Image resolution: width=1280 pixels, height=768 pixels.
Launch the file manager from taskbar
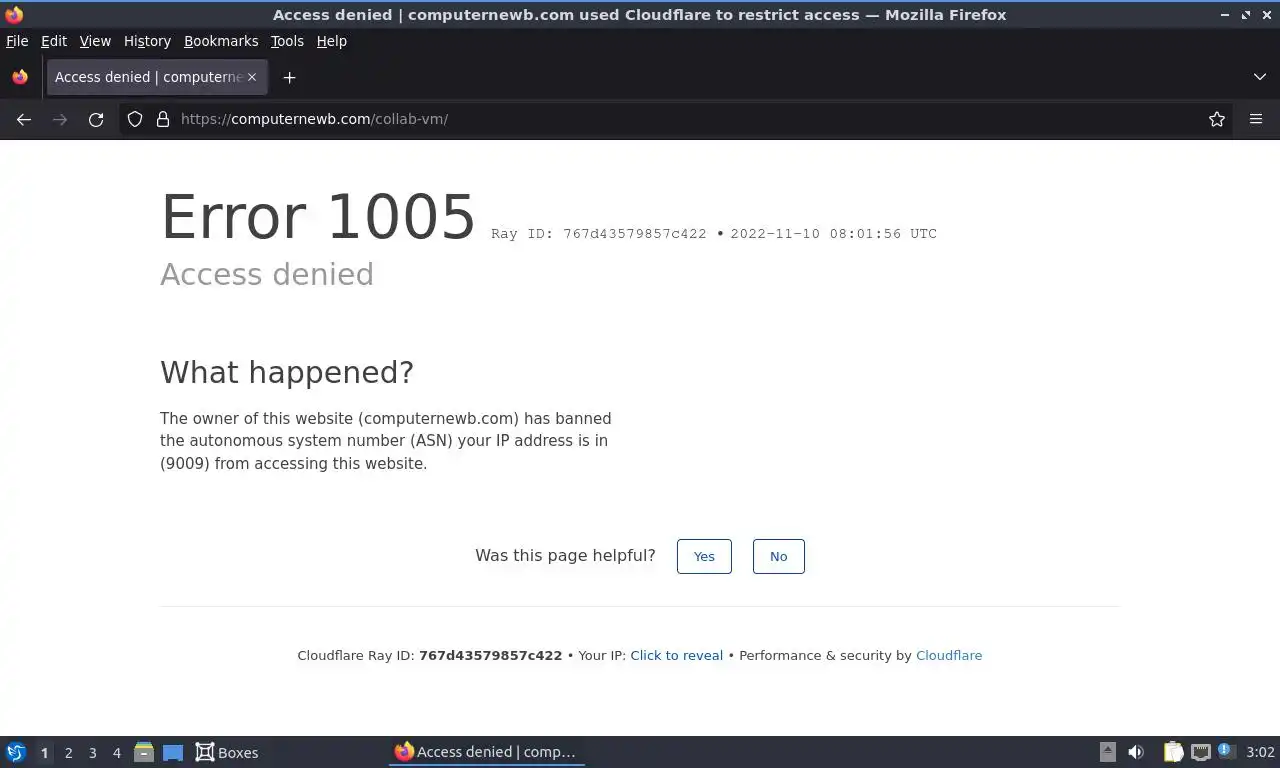144,752
